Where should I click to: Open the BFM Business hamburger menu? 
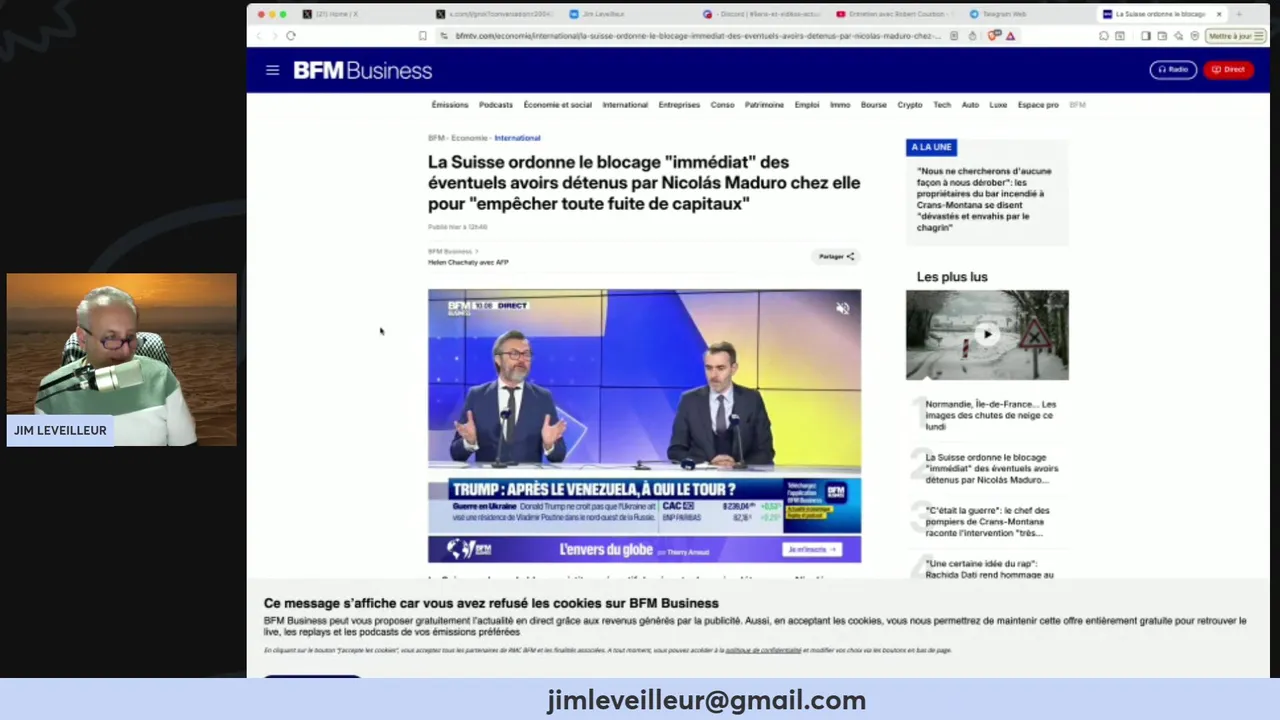click(x=272, y=70)
